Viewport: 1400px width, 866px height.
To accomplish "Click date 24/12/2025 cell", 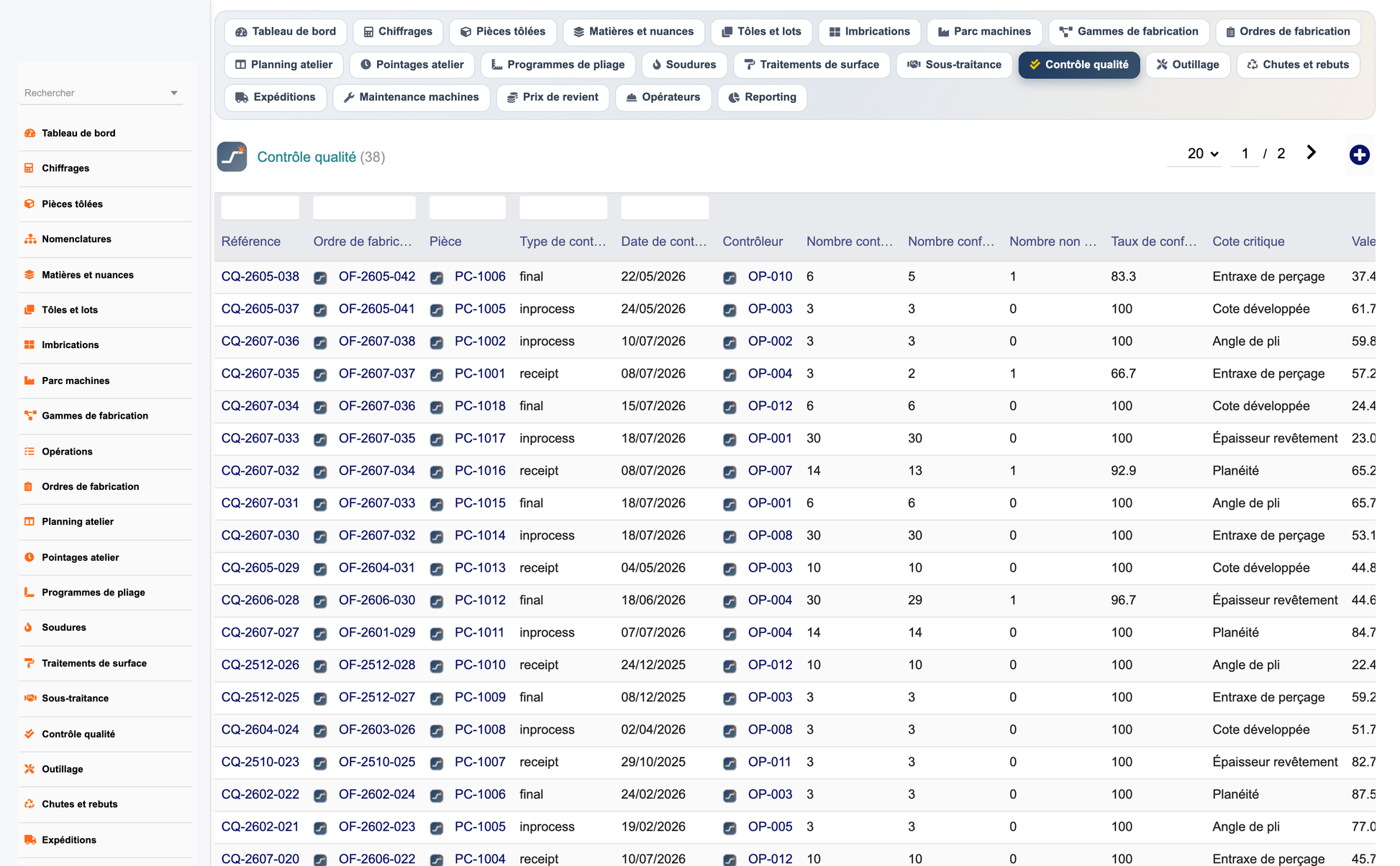I will point(653,665).
